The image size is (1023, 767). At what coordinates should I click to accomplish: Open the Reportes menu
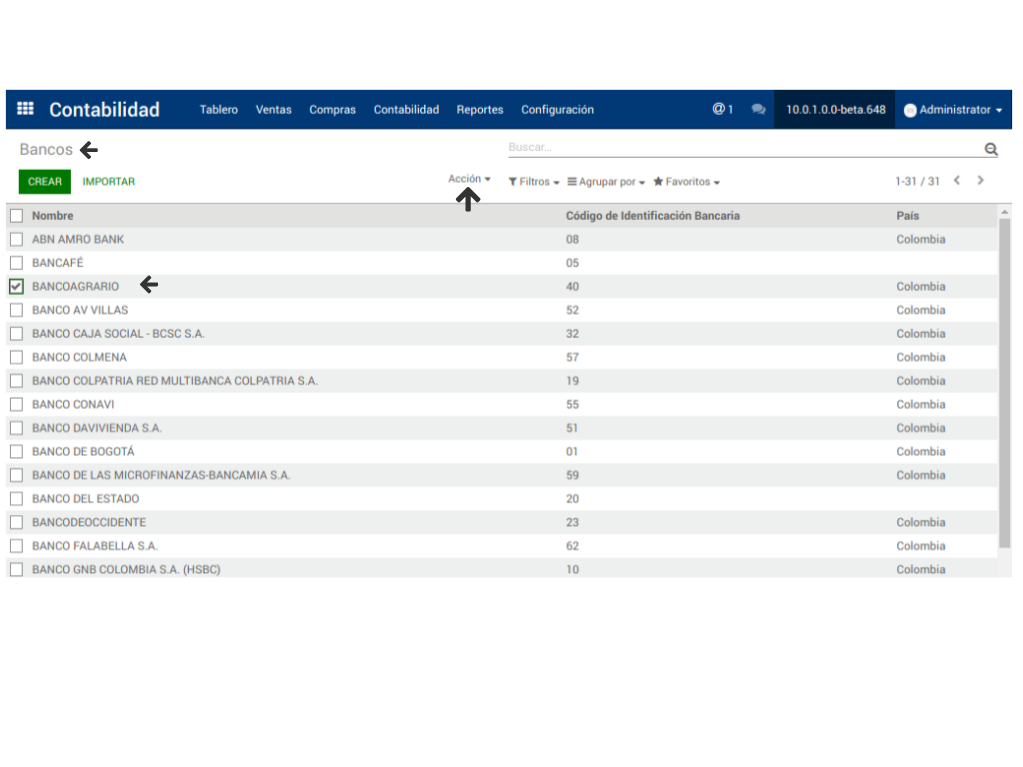tap(480, 110)
